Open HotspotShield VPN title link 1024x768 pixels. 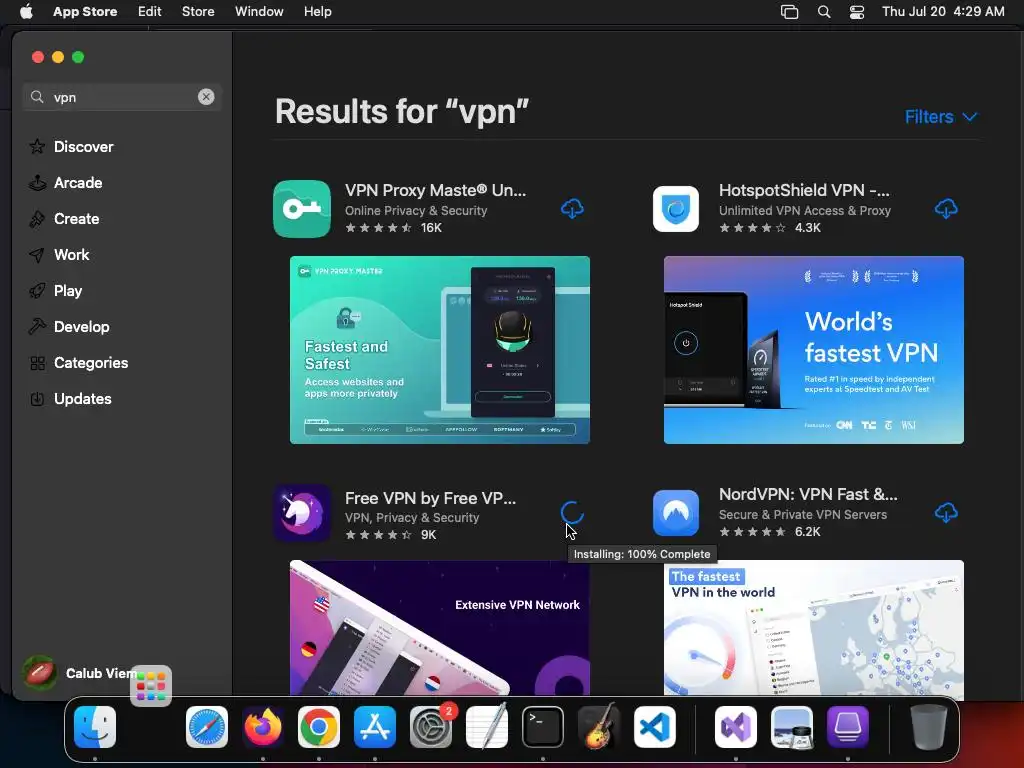click(x=804, y=190)
